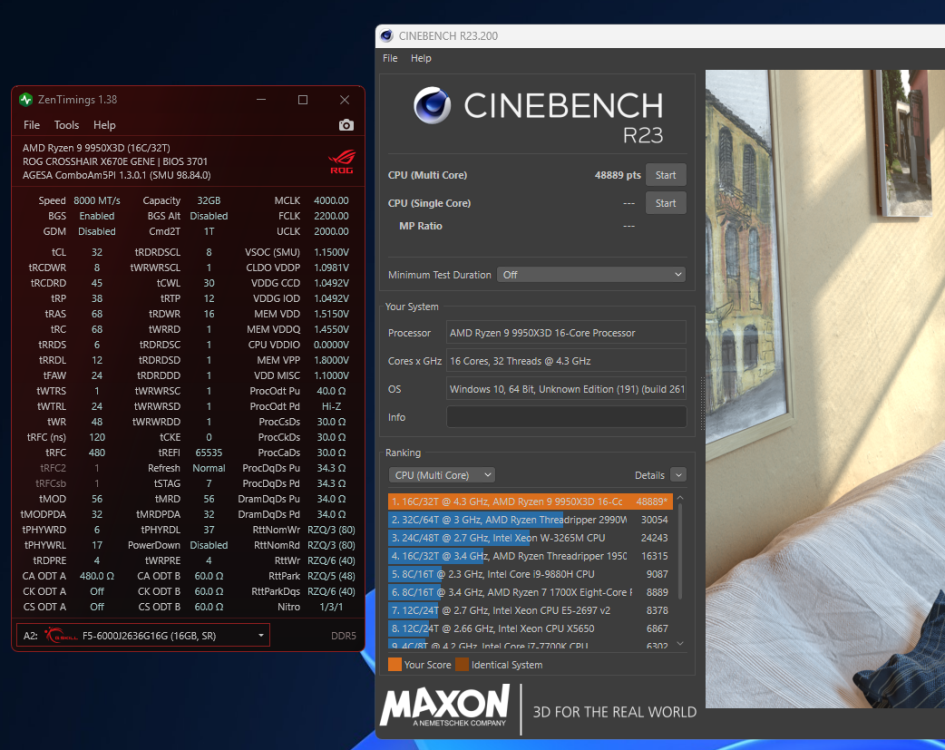
Task: Click into the Info text field
Action: tap(566, 417)
